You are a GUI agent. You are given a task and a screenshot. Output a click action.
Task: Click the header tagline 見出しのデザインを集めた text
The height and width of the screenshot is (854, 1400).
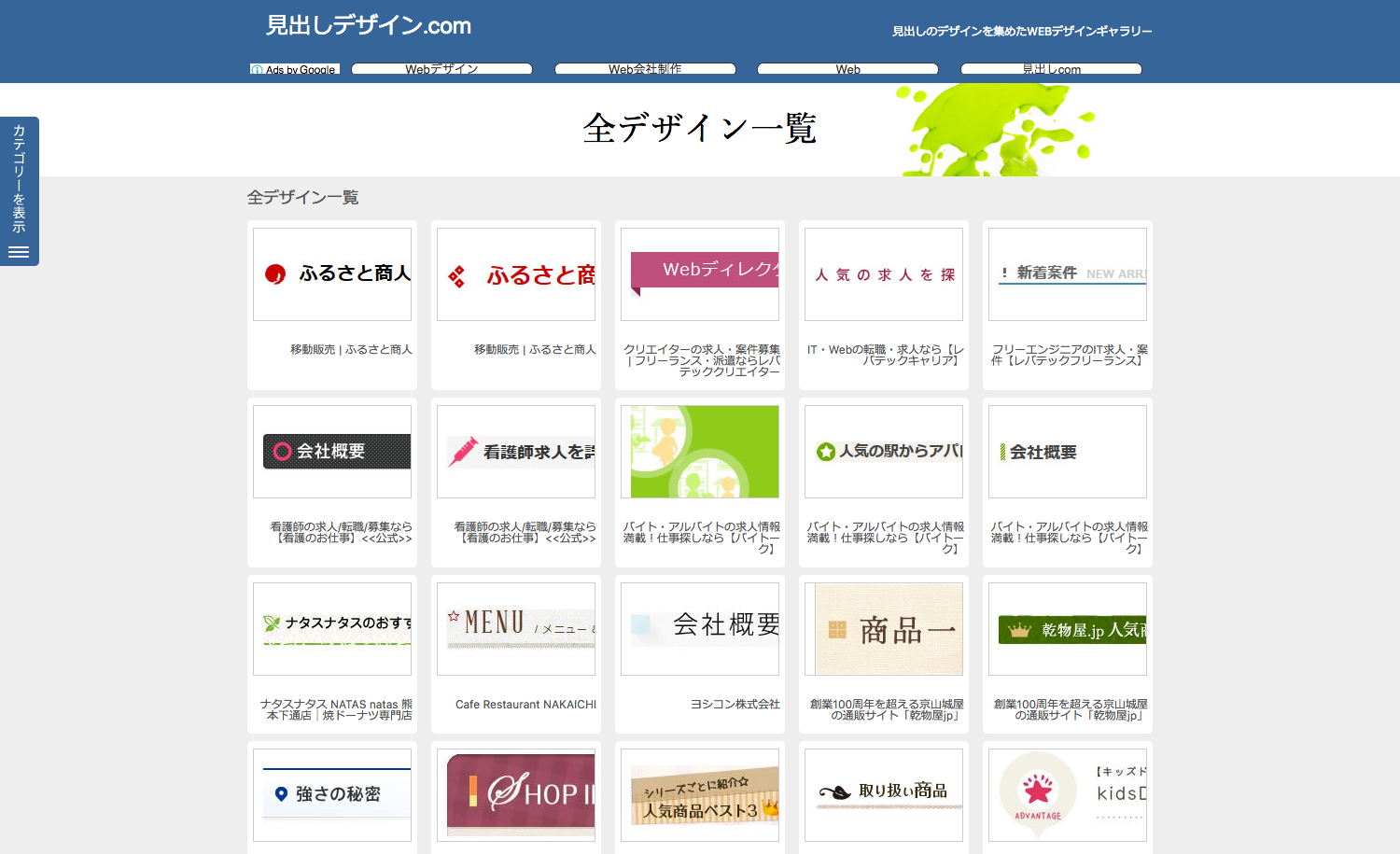[1022, 31]
